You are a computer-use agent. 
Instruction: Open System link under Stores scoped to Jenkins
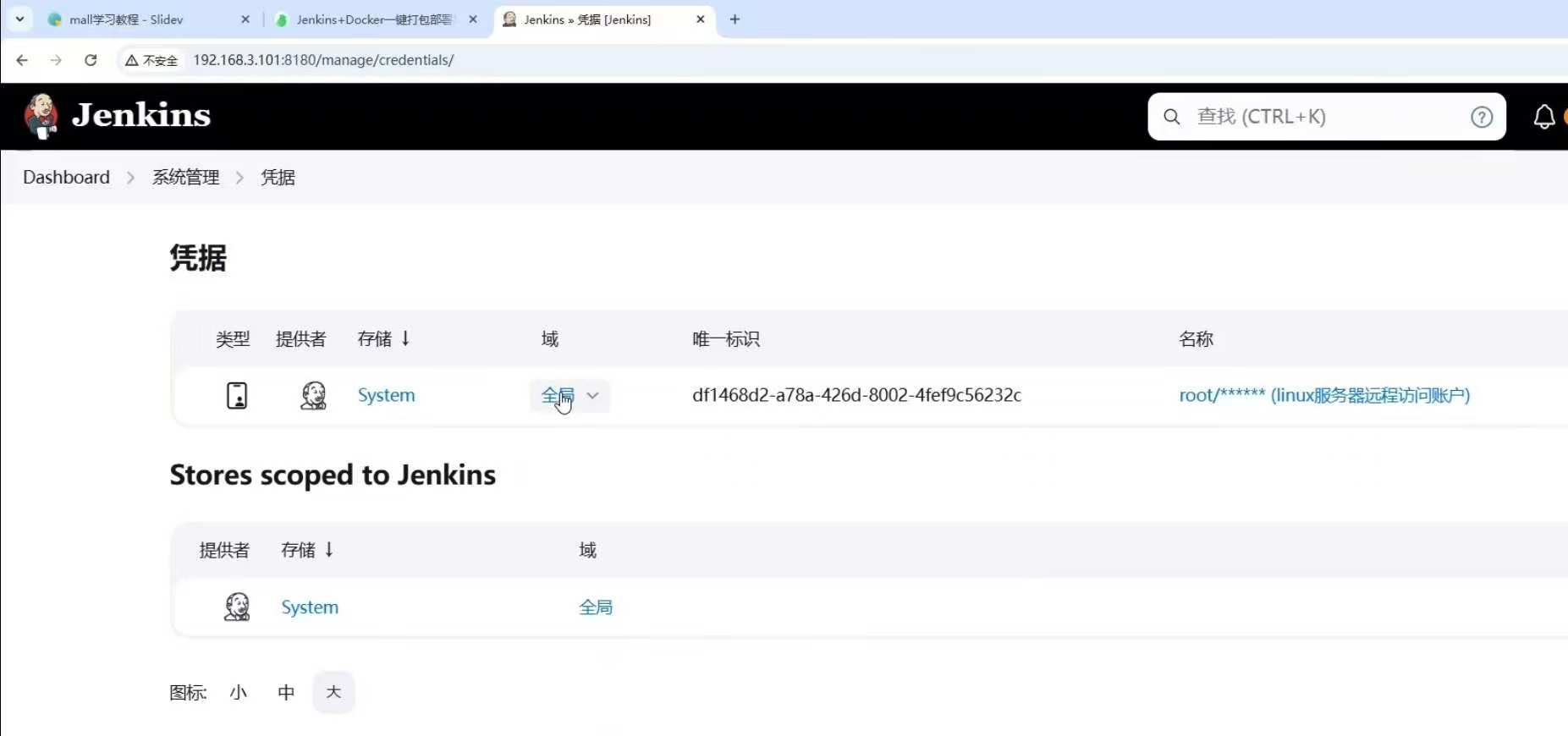(x=310, y=607)
